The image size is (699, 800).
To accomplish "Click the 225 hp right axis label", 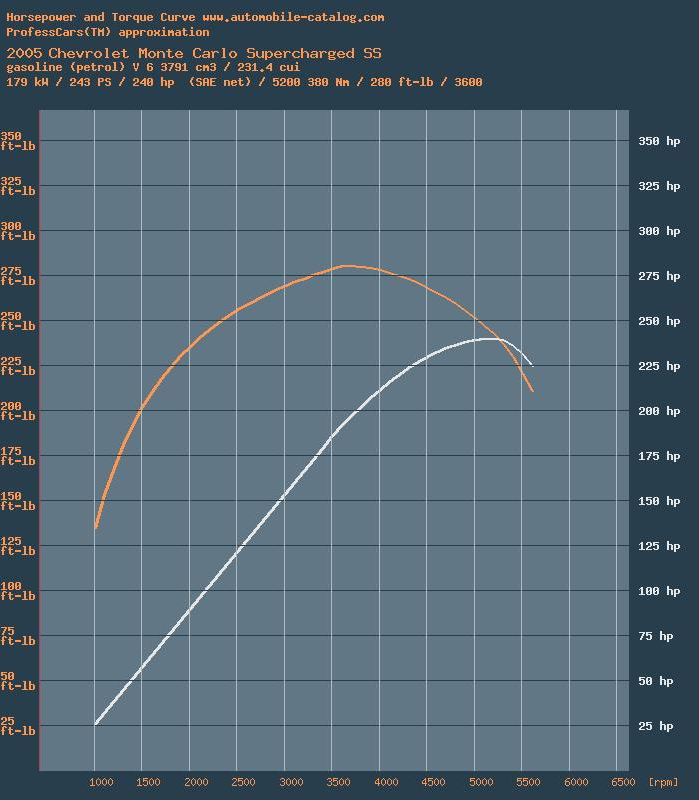I will pos(659,366).
